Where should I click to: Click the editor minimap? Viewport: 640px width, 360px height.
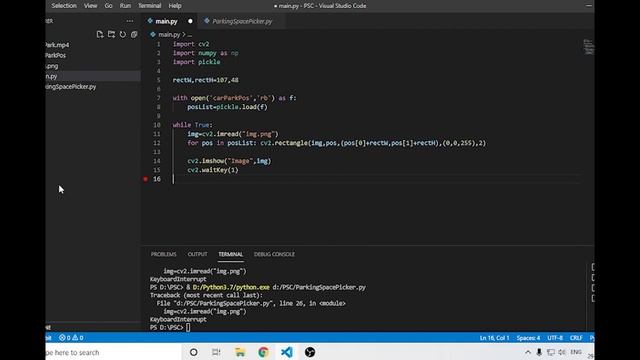point(588,47)
